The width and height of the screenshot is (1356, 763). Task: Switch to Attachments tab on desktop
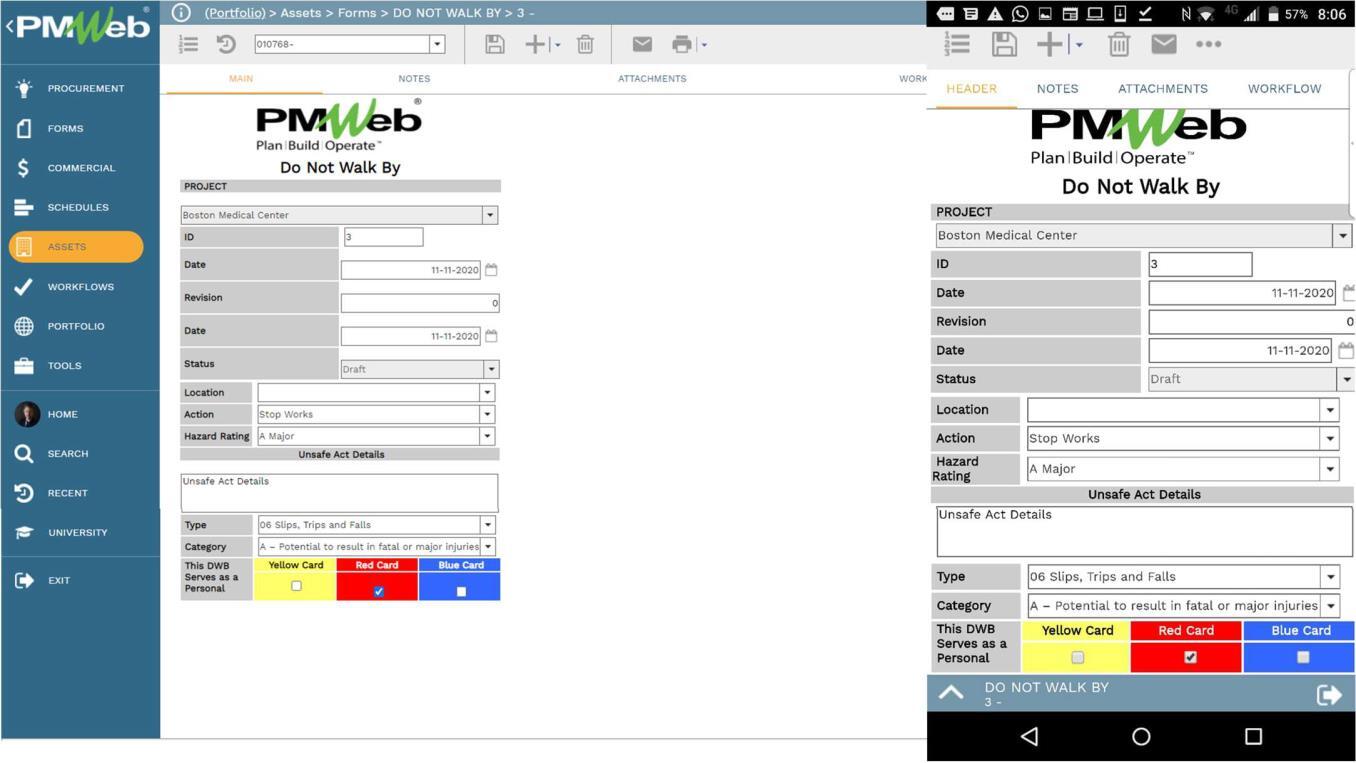tap(652, 78)
